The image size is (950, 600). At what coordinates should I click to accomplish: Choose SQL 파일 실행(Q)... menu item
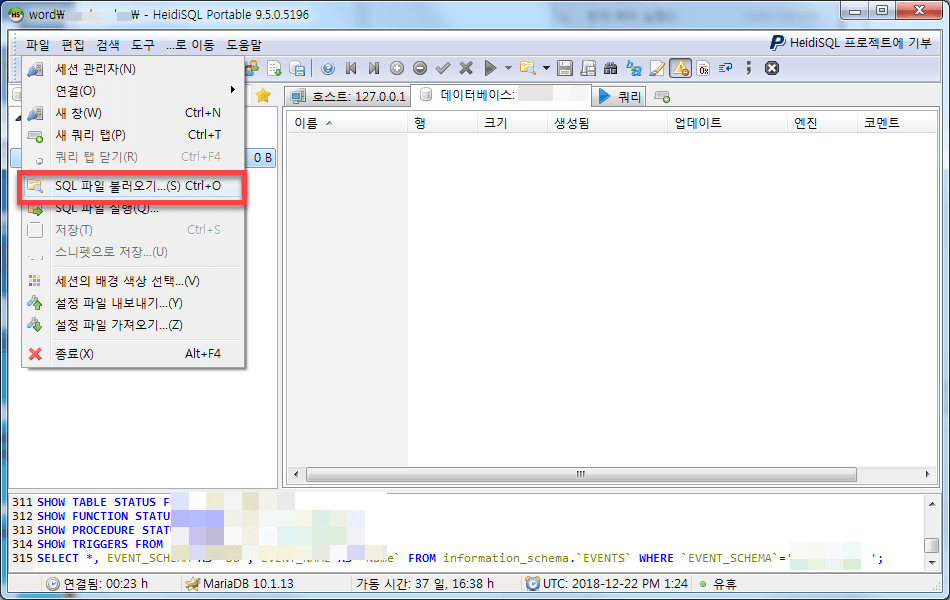coord(133,208)
